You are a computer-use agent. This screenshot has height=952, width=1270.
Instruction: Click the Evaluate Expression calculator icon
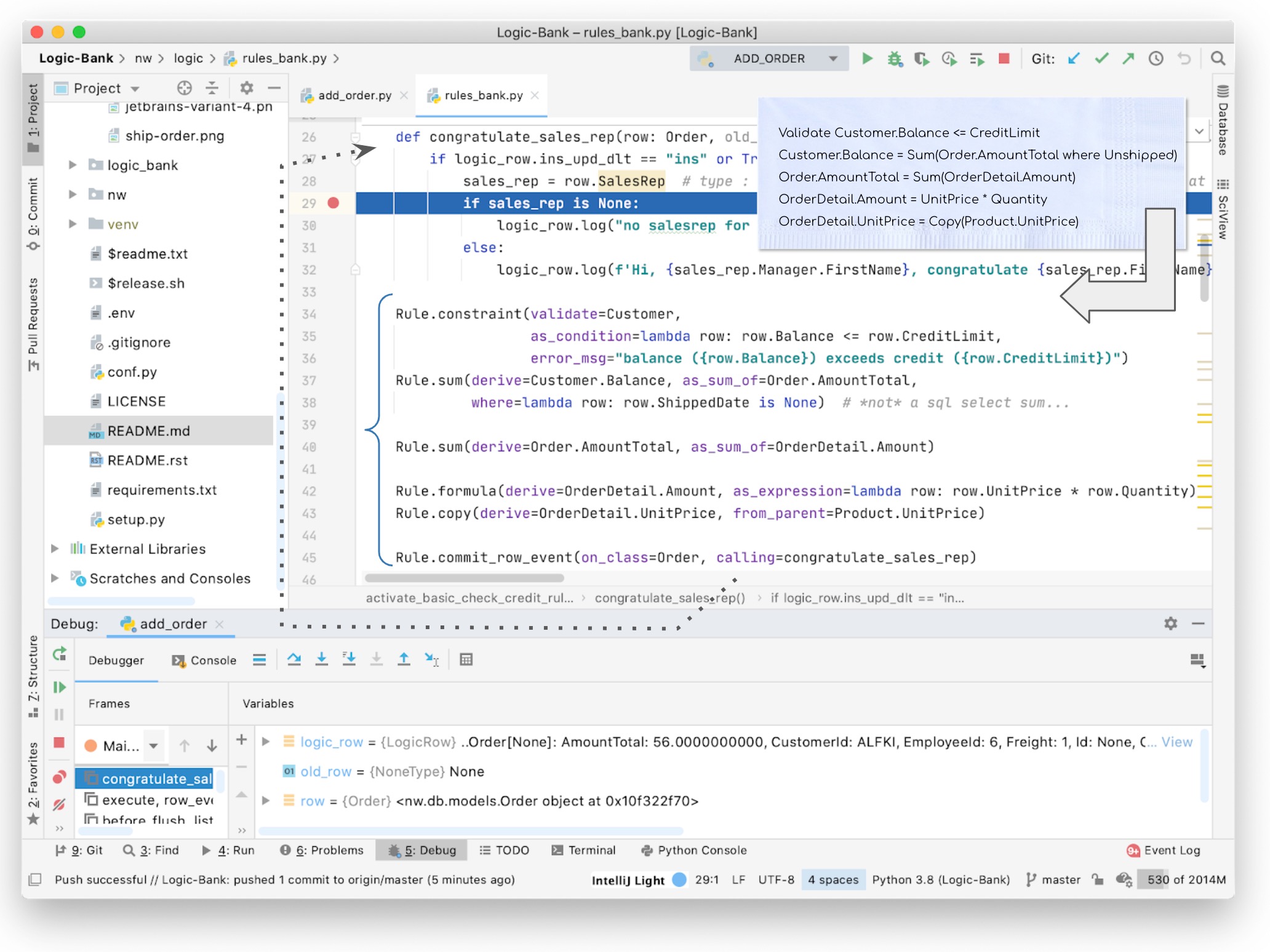pyautogui.click(x=466, y=659)
